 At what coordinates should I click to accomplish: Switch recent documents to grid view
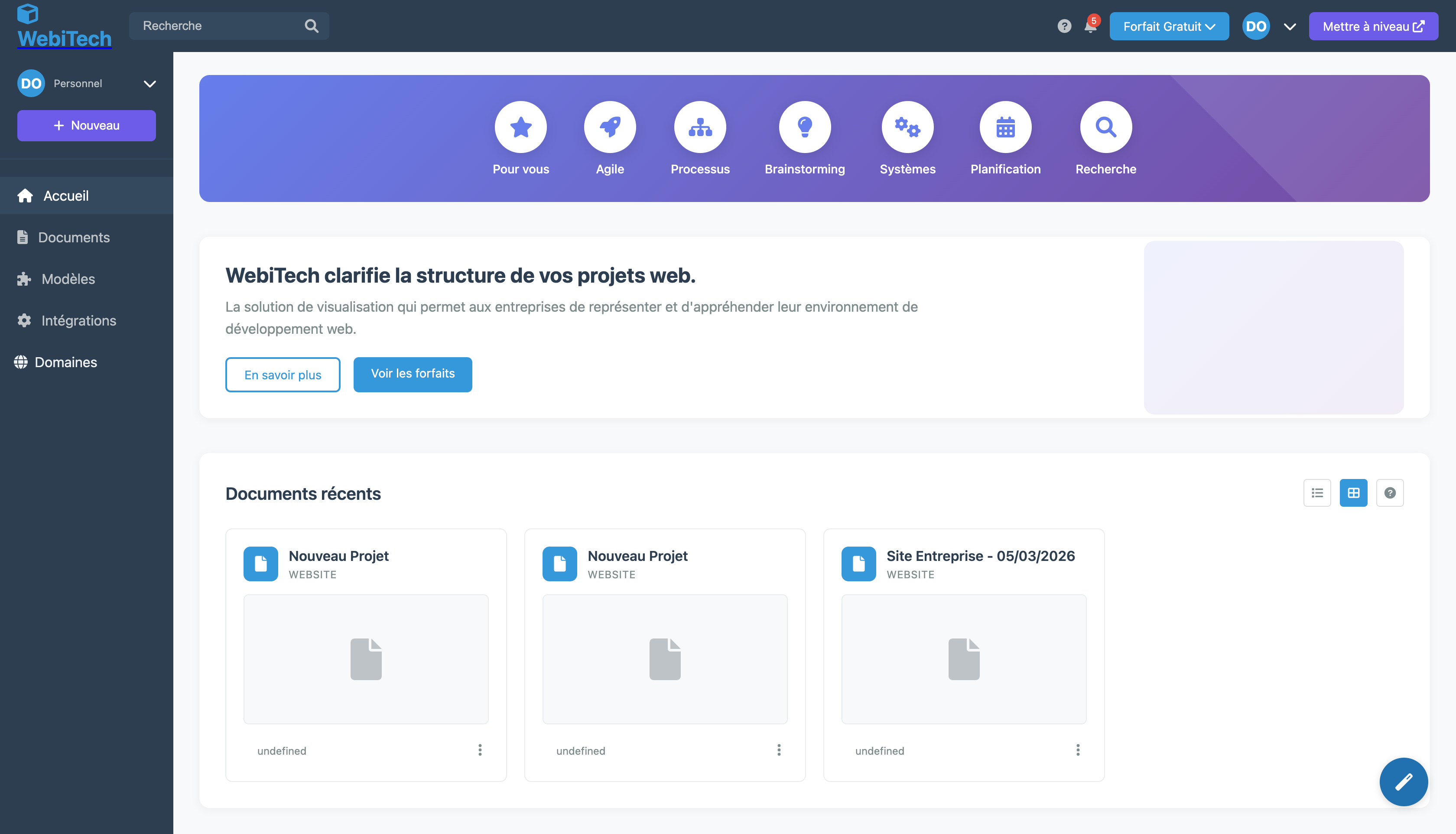tap(1353, 492)
